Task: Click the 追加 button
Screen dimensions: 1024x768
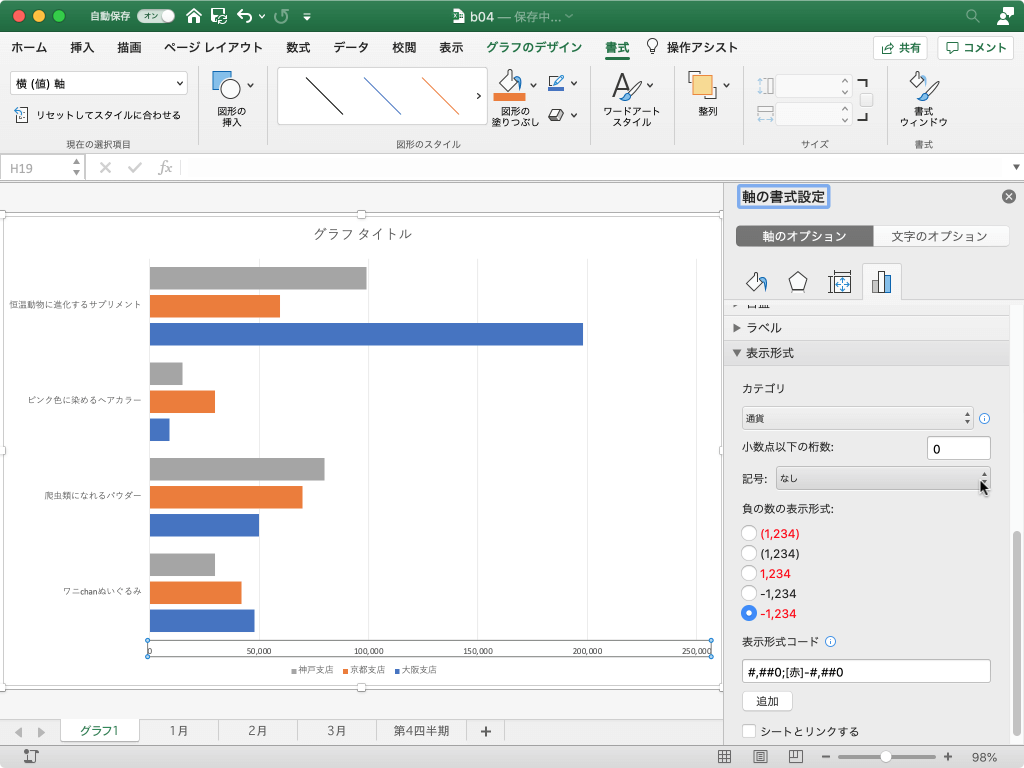Action: click(767, 701)
